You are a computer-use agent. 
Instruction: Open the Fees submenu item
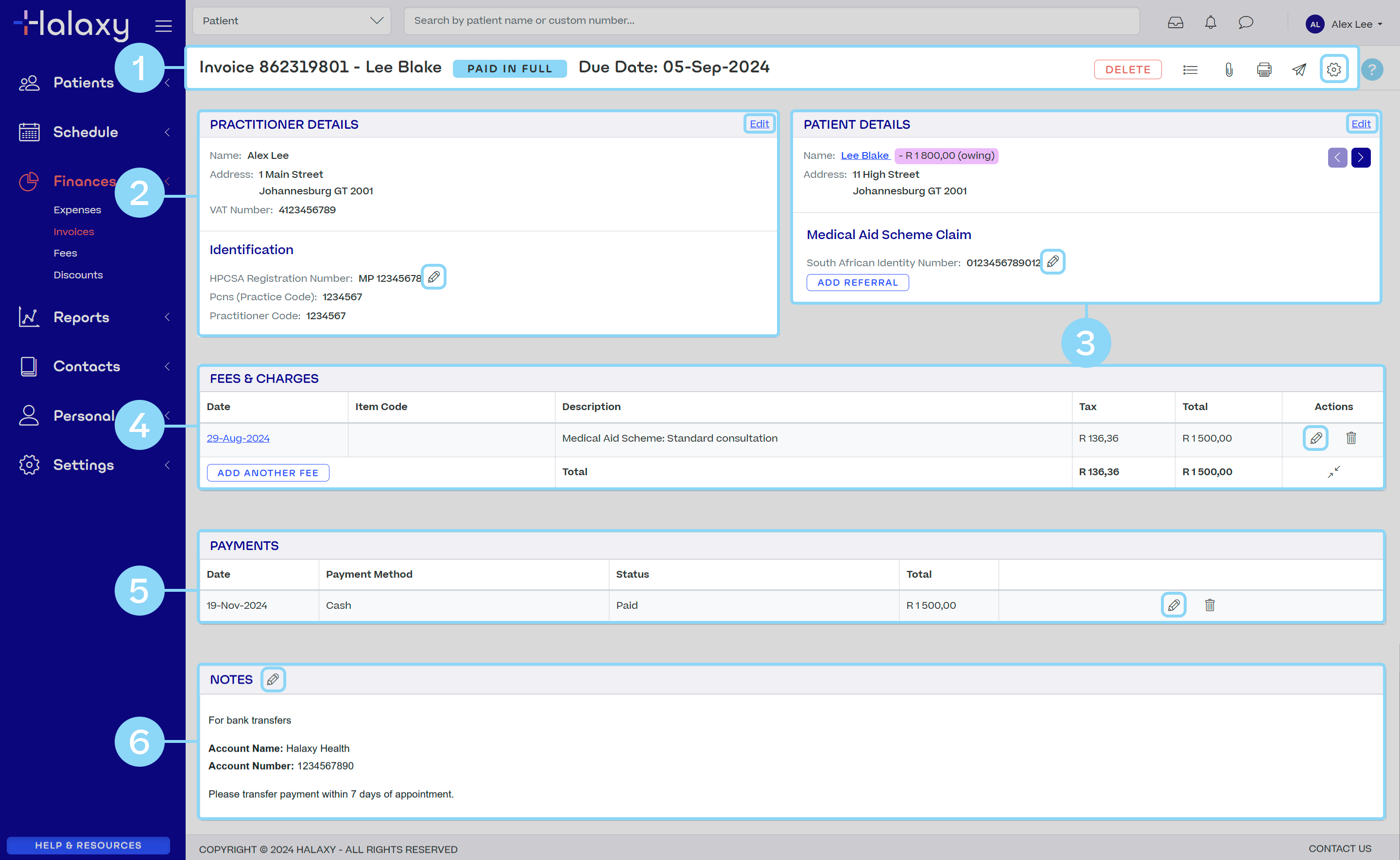pyautogui.click(x=66, y=253)
